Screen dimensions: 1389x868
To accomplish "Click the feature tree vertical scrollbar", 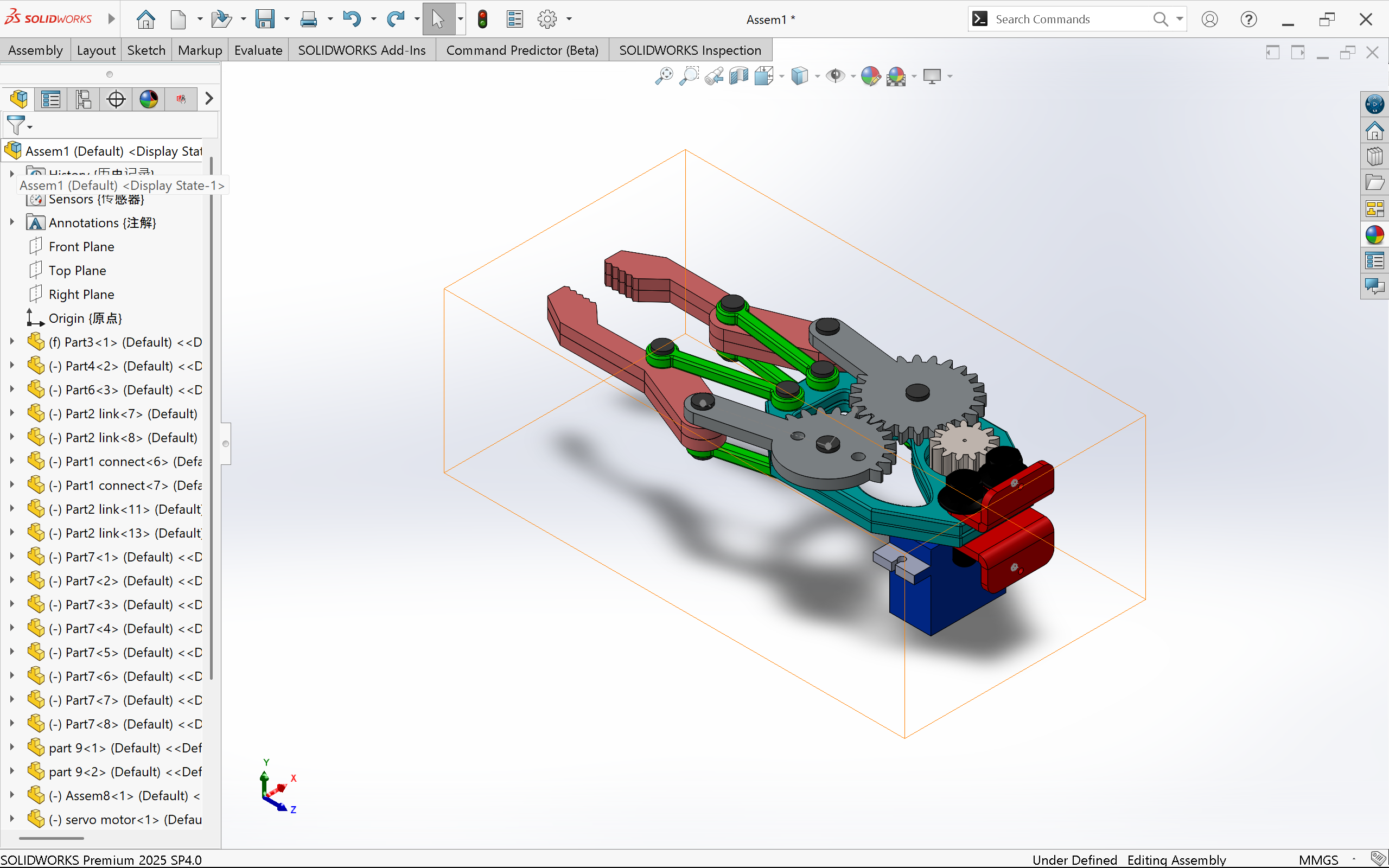I will (211, 418).
